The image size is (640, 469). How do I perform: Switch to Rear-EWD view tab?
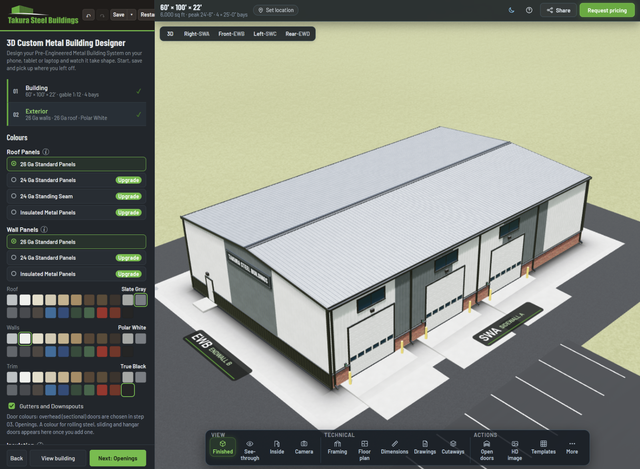298,34
